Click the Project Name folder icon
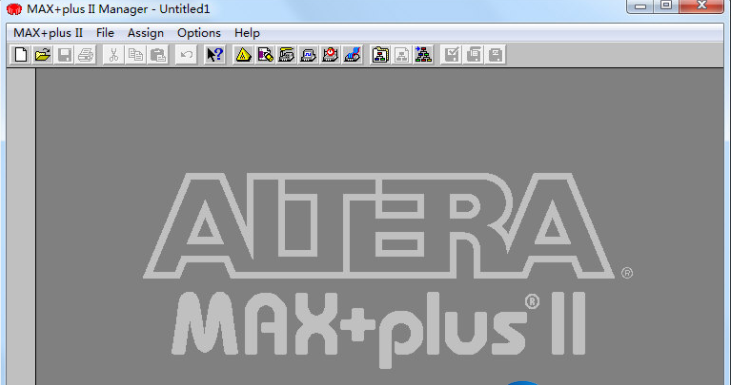The image size is (731, 385). click(x=380, y=55)
